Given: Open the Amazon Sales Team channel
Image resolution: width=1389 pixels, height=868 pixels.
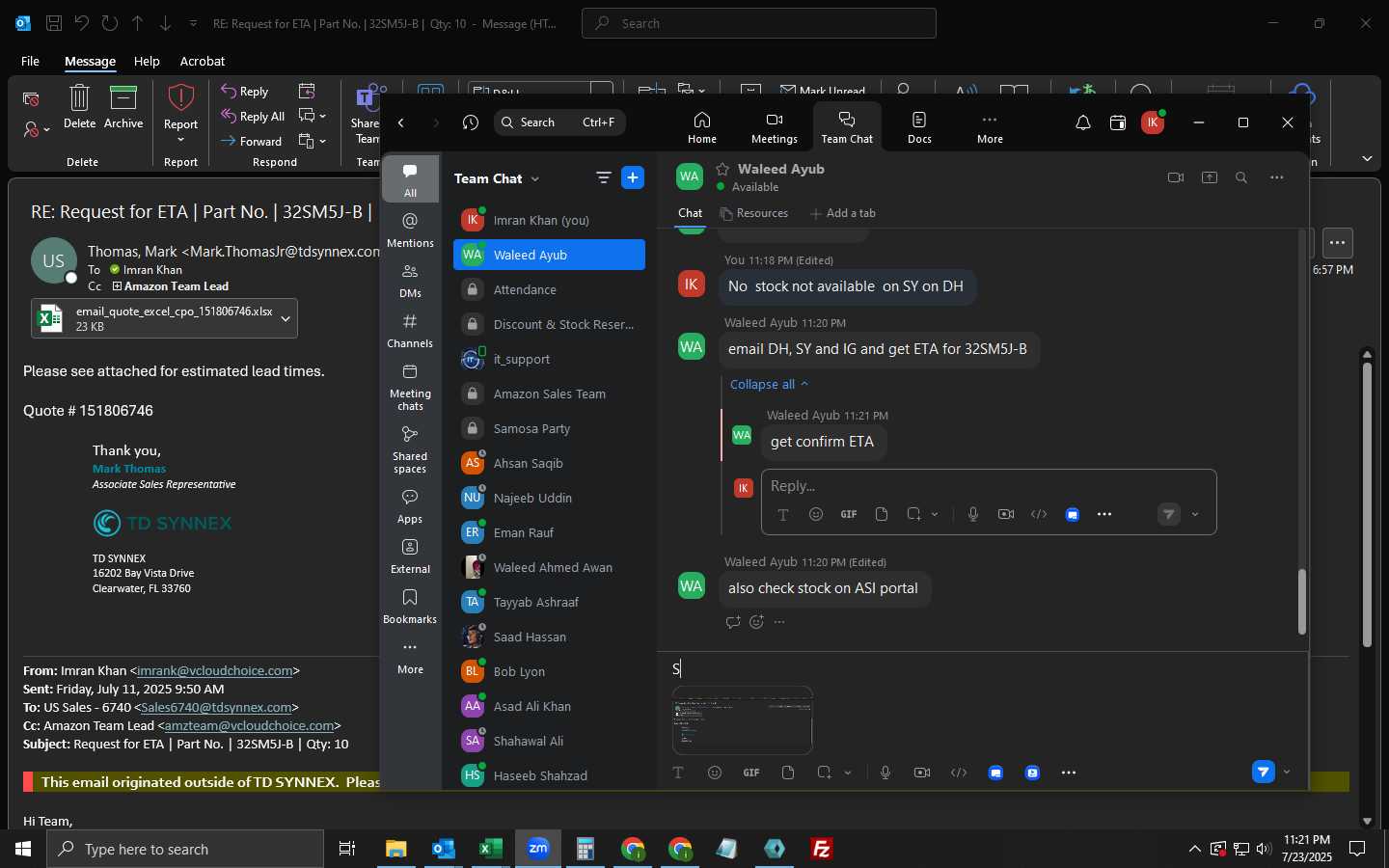Looking at the screenshot, I should tap(549, 393).
